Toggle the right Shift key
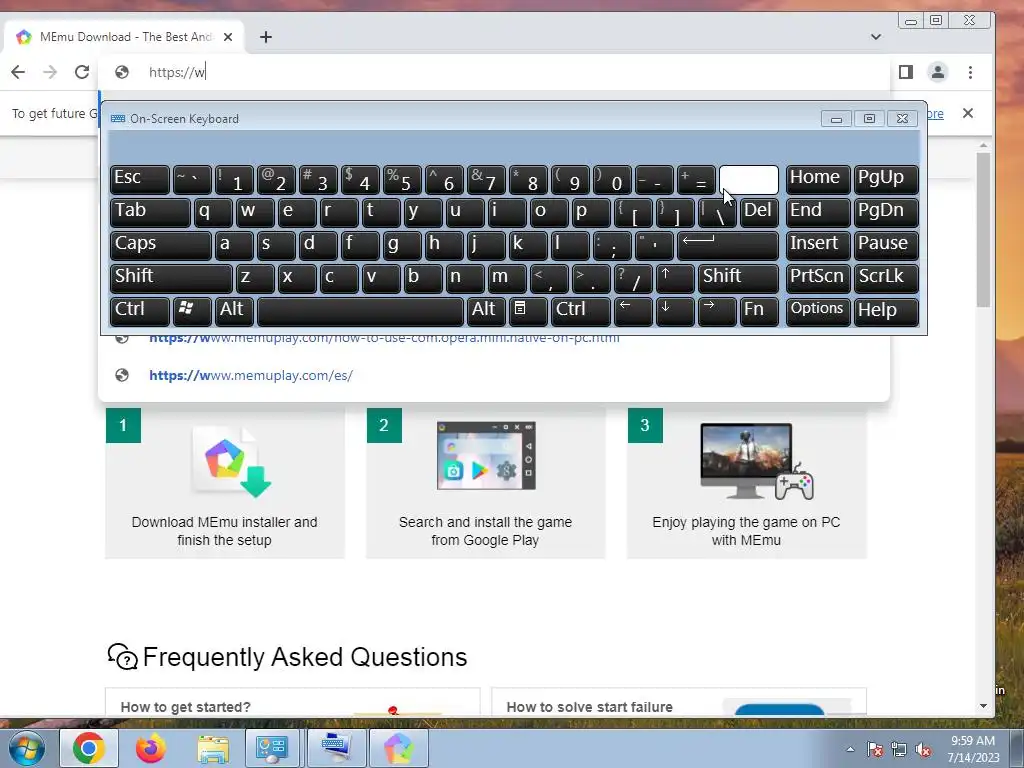 pos(738,278)
